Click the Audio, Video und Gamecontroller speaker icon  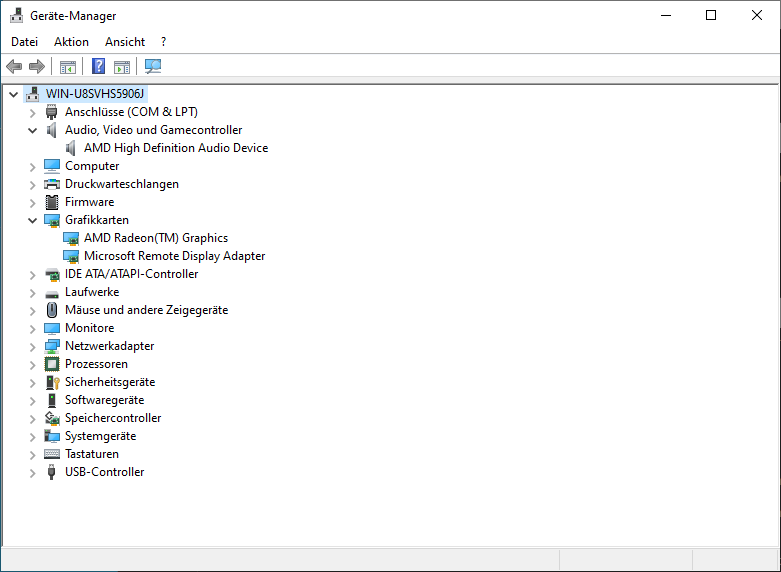[x=51, y=130]
